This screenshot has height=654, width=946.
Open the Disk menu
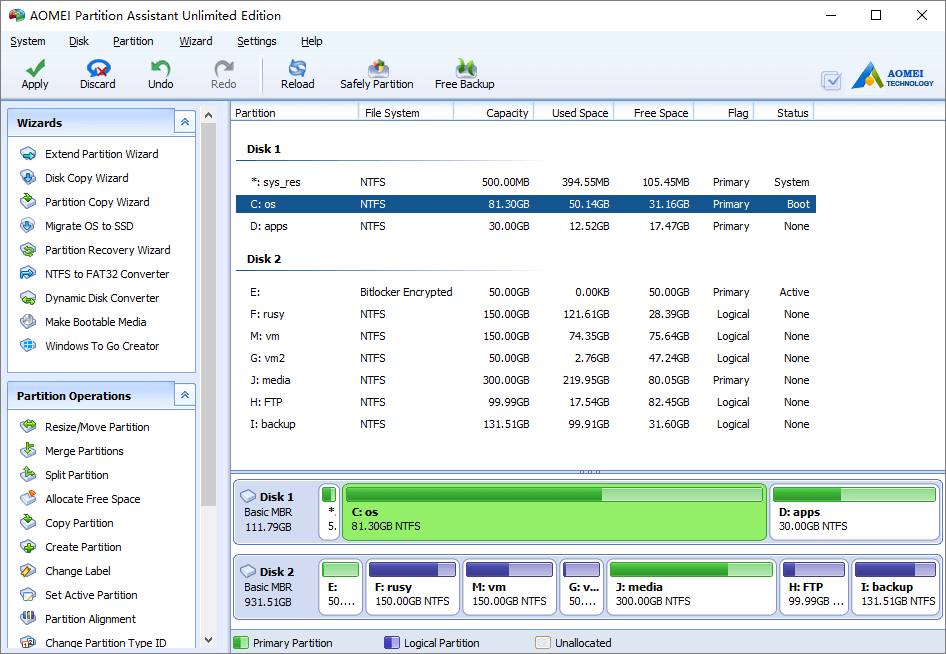[78, 41]
